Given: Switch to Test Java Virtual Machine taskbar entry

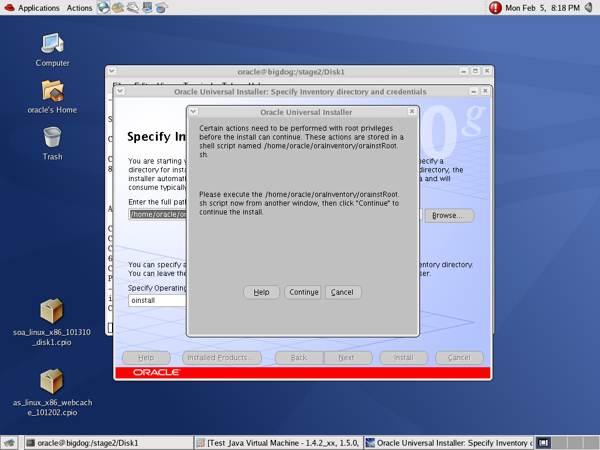Looking at the screenshot, I should click(x=277, y=443).
